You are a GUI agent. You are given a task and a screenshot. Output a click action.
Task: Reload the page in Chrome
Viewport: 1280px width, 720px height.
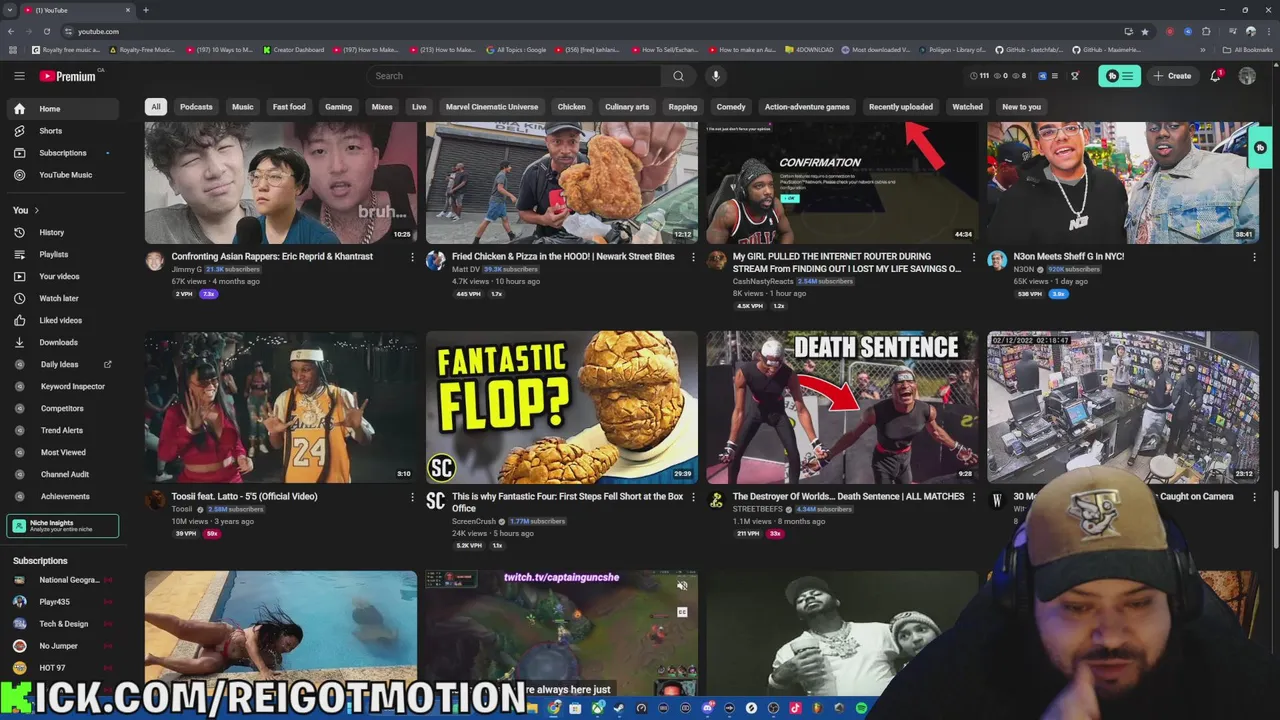[46, 31]
